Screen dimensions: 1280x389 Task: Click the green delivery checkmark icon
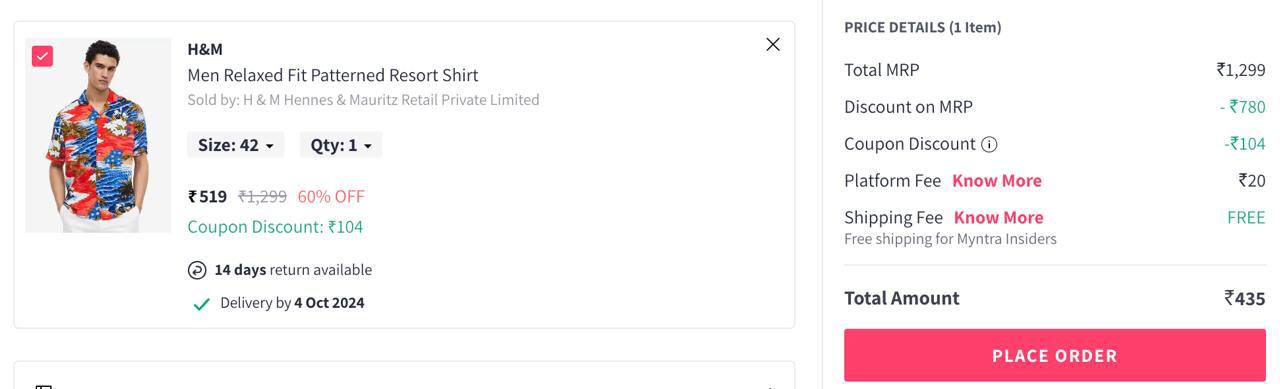click(x=201, y=304)
